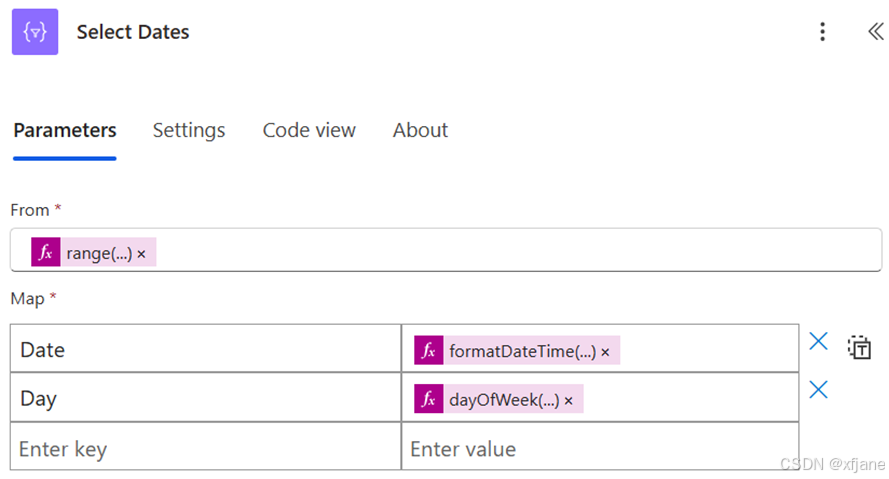Switch Map to text mode
The height and width of the screenshot is (479, 889).
point(860,347)
